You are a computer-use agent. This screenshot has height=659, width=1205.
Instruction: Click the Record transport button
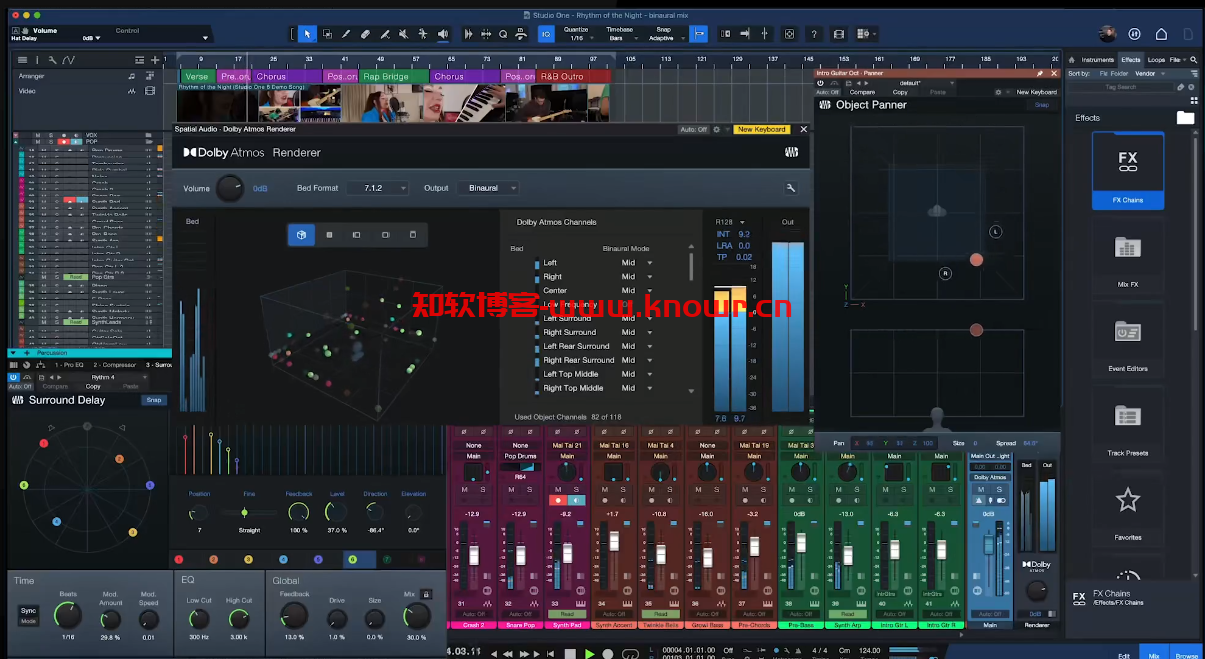click(x=610, y=653)
